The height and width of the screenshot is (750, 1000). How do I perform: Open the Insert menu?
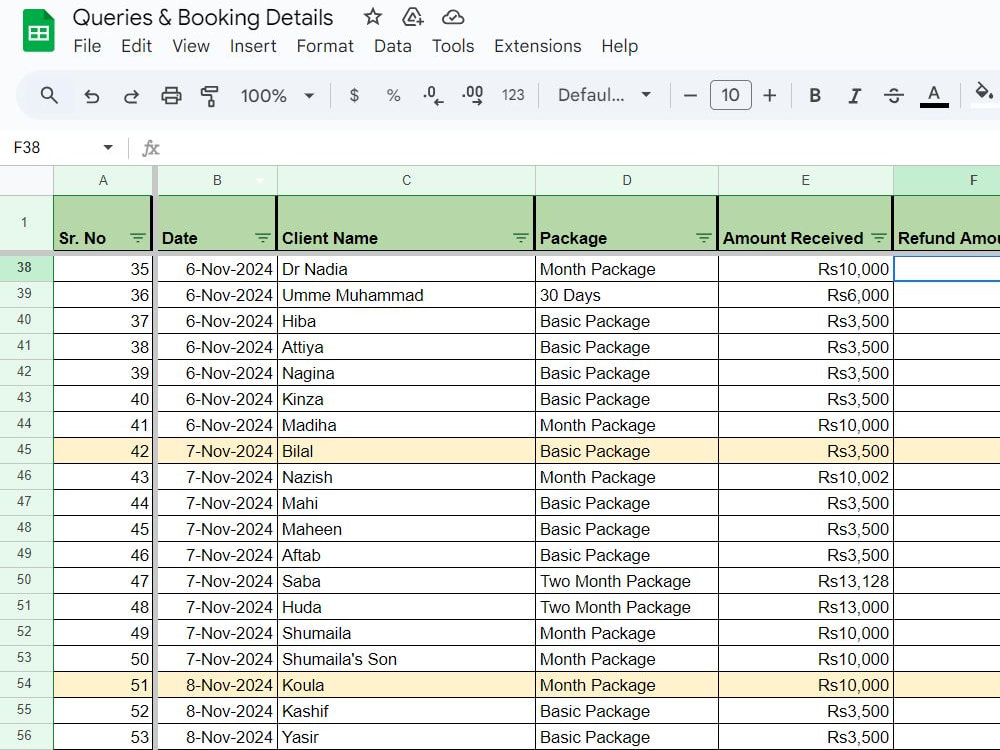pyautogui.click(x=253, y=46)
